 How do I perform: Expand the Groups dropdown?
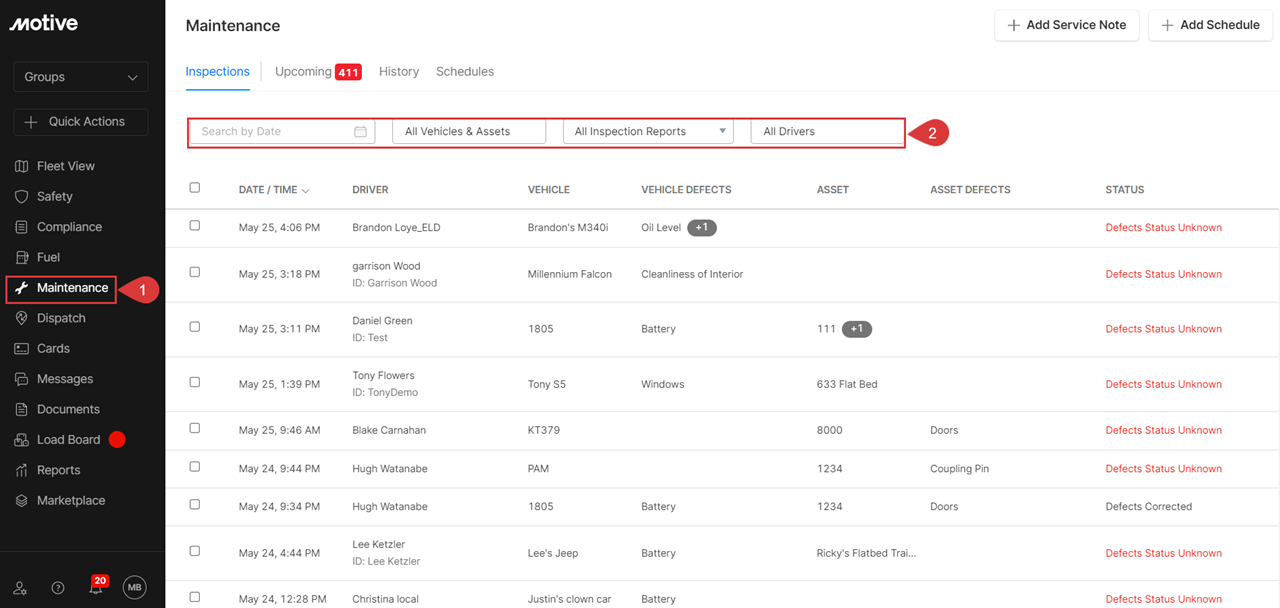(81, 77)
